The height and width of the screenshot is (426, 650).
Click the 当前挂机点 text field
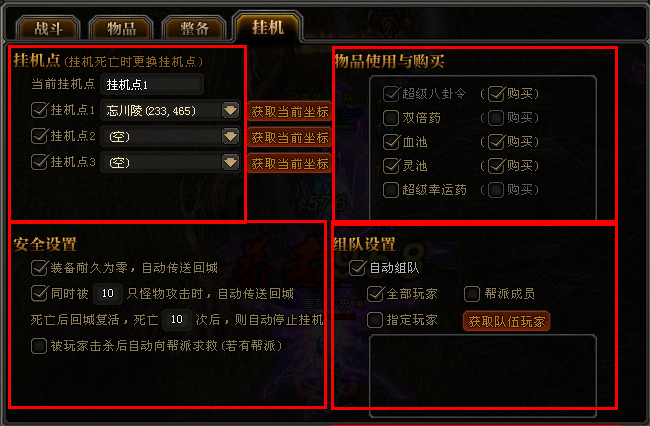point(152,85)
